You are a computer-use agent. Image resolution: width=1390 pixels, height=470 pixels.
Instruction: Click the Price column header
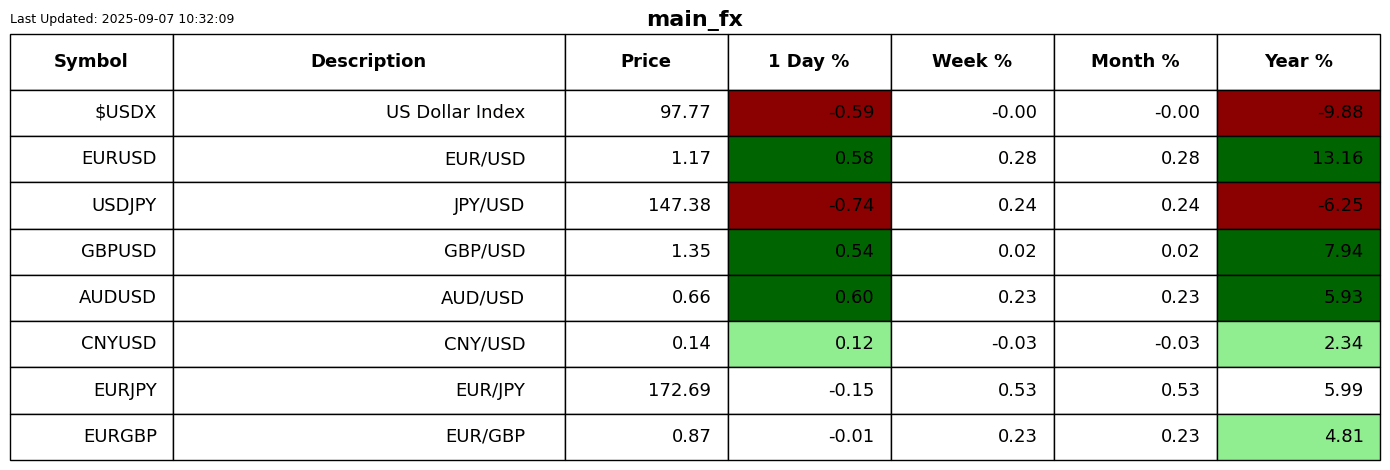point(646,62)
